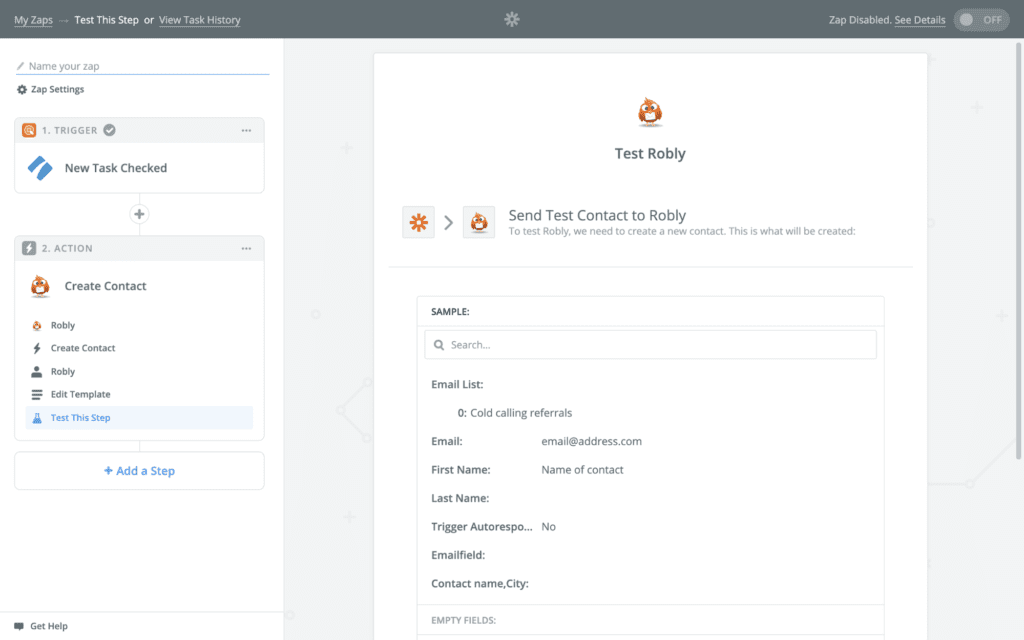Open the action step three-dot menu

(x=246, y=249)
